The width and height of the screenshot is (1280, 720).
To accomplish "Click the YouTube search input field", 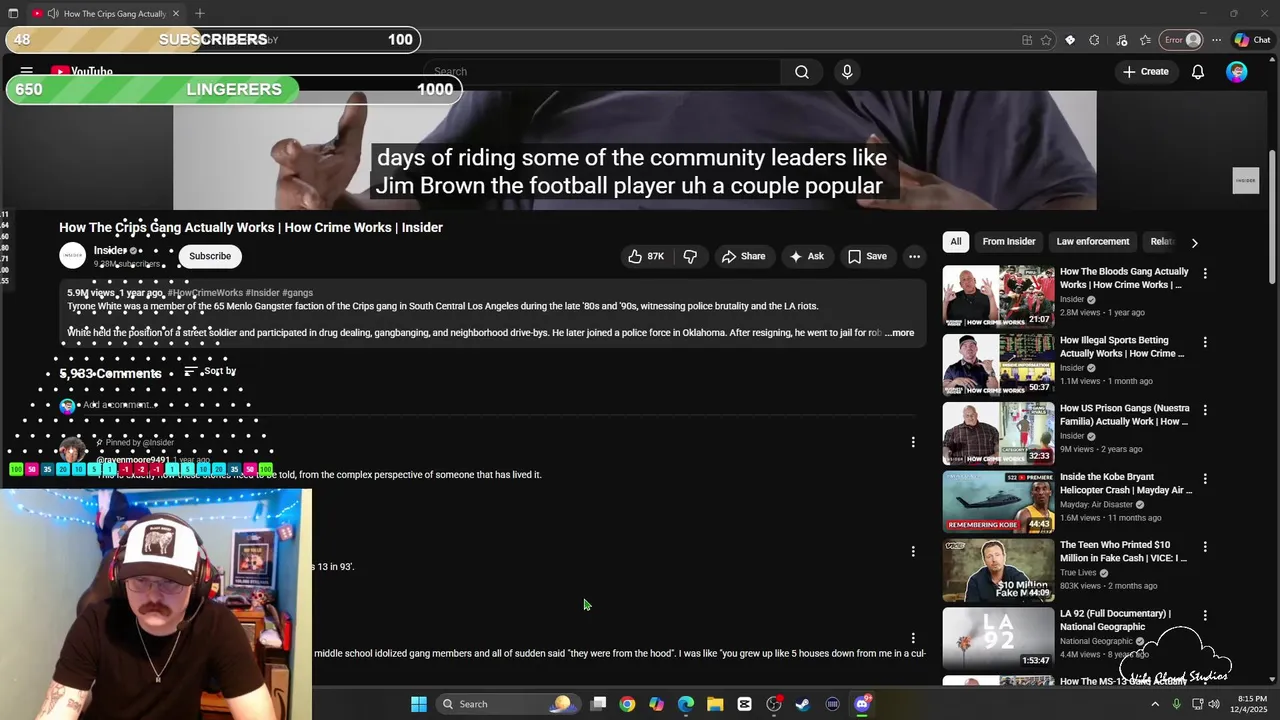I will [603, 72].
